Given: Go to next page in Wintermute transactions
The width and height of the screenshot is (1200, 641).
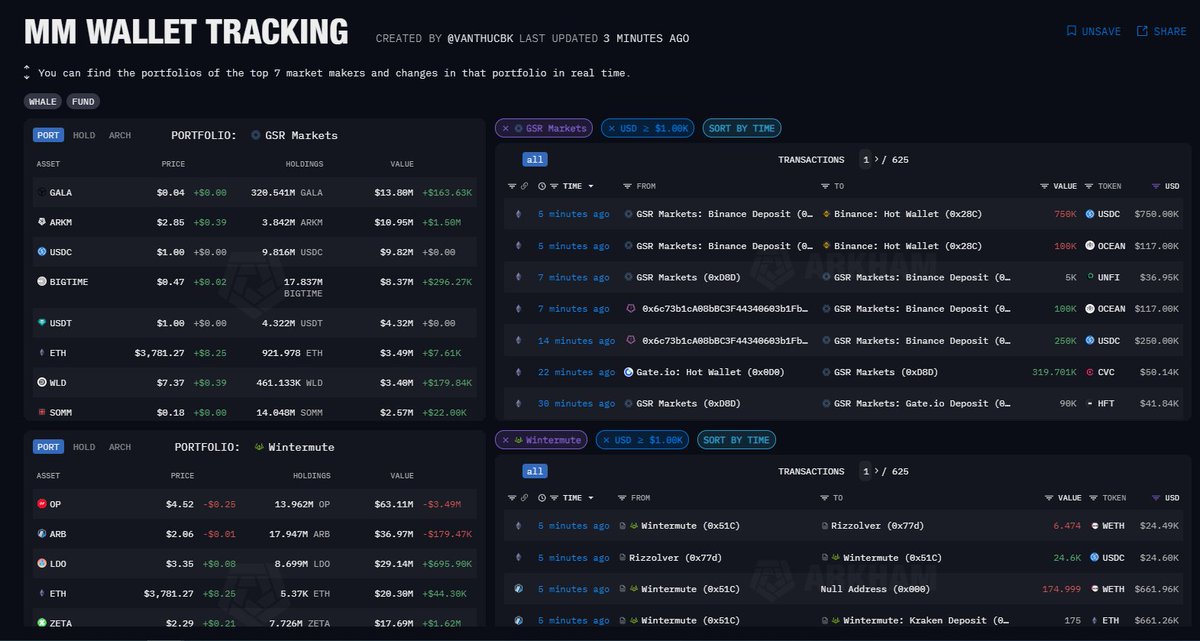Looking at the screenshot, I should point(877,471).
